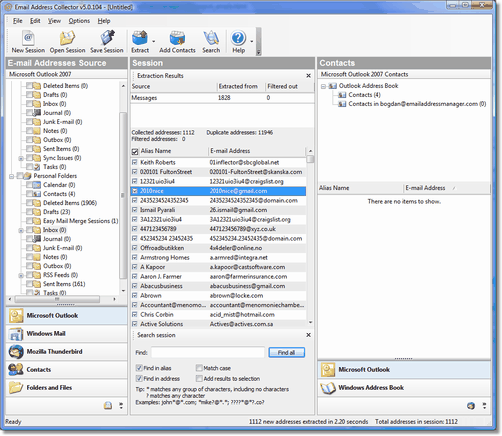The image size is (502, 436).
Task: Click the New Session toolbar icon
Action: point(28,38)
